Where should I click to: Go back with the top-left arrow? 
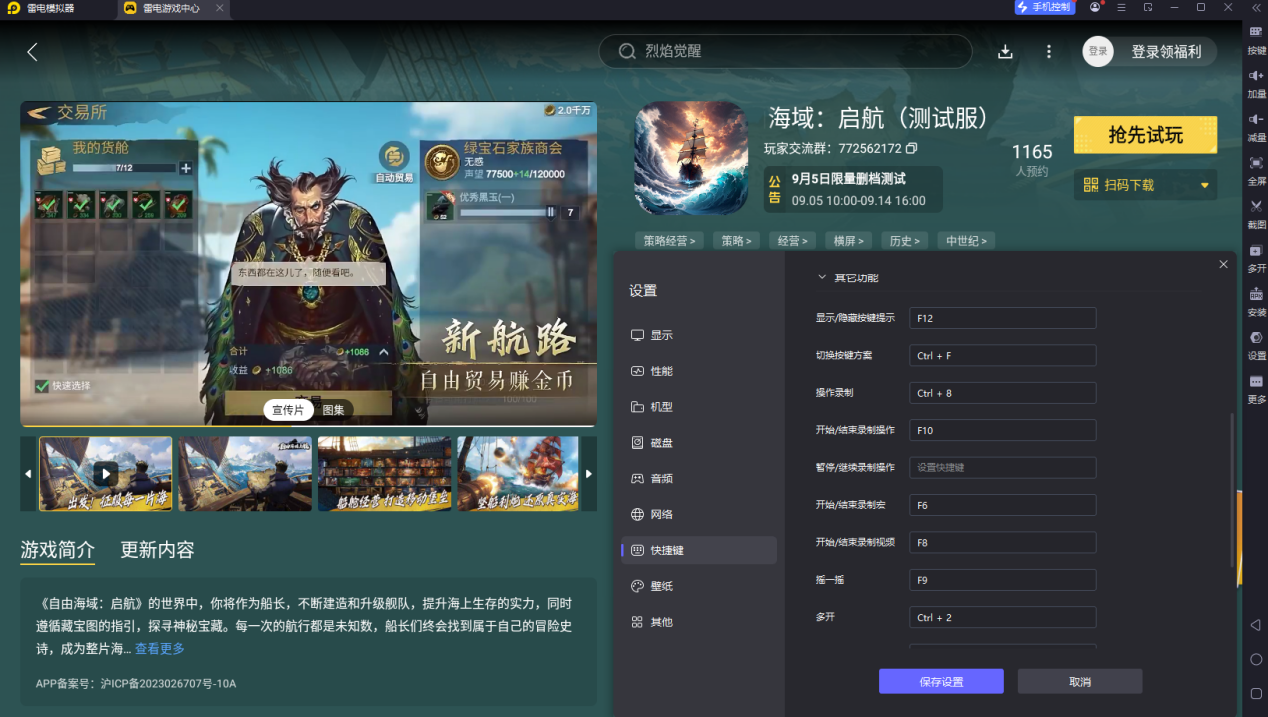click(32, 52)
